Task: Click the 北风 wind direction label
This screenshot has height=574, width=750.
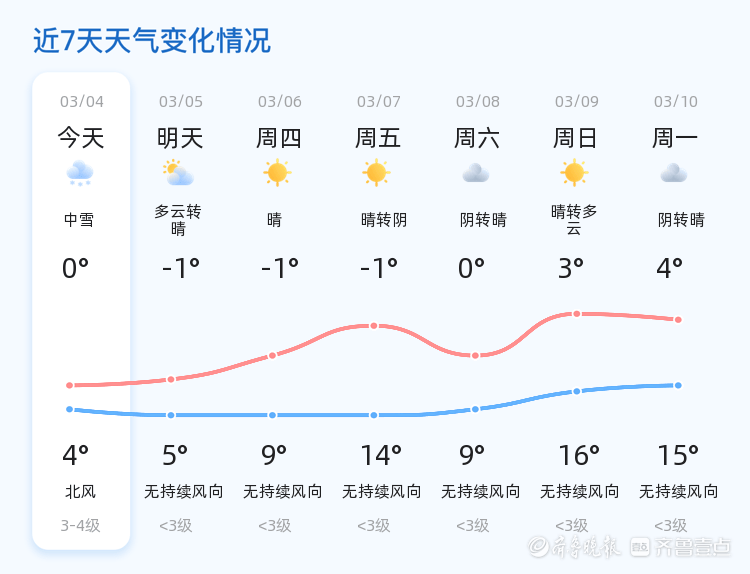Action: (x=80, y=491)
